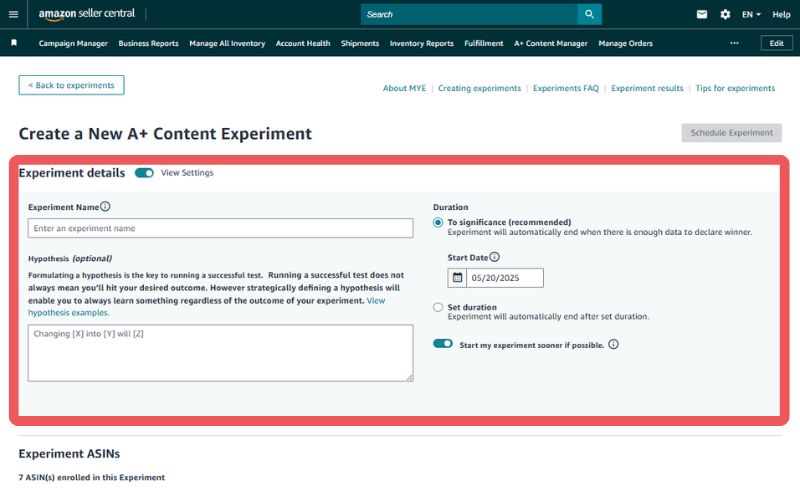The width and height of the screenshot is (800, 500).
Task: Open the three-dot more menu
Action: click(734, 43)
